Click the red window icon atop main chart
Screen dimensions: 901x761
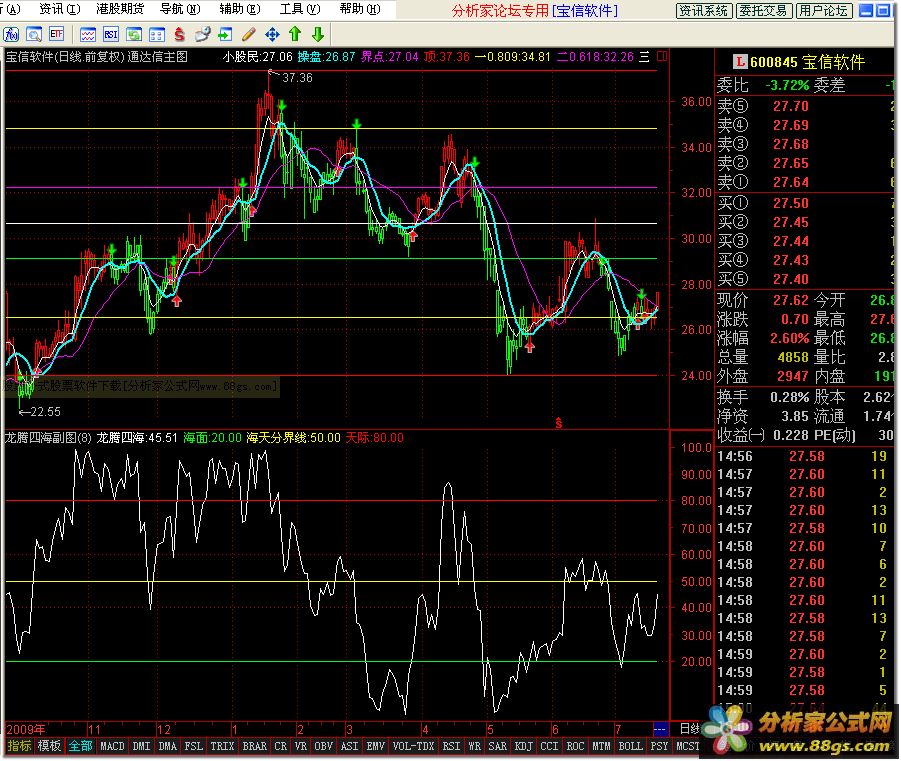coord(662,56)
